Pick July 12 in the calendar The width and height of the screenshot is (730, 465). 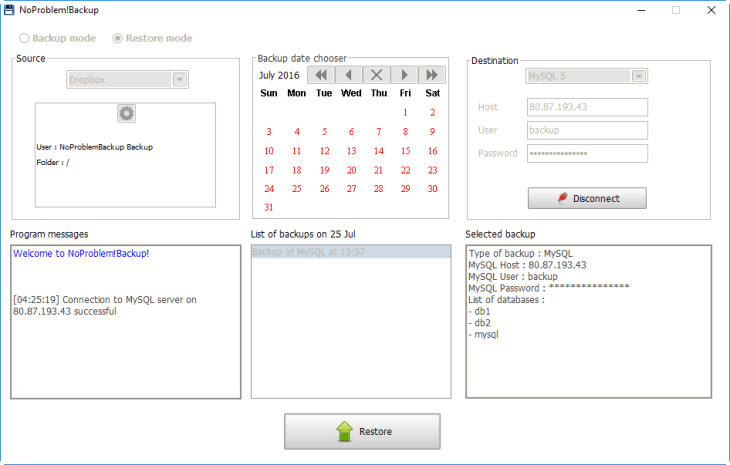(x=324, y=151)
